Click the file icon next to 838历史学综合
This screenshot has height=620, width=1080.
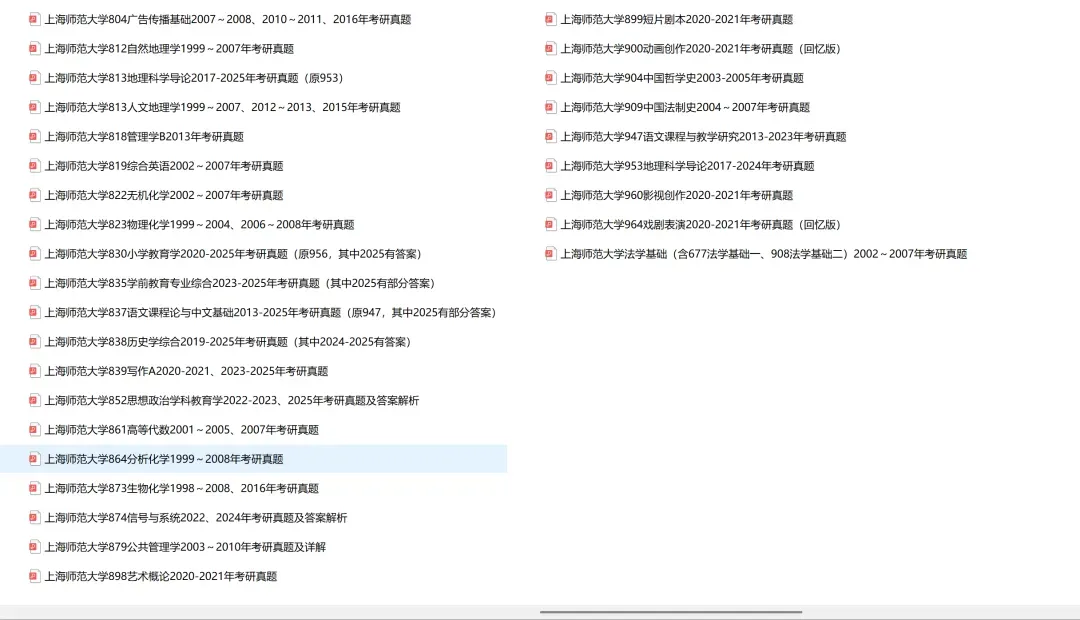click(34, 341)
